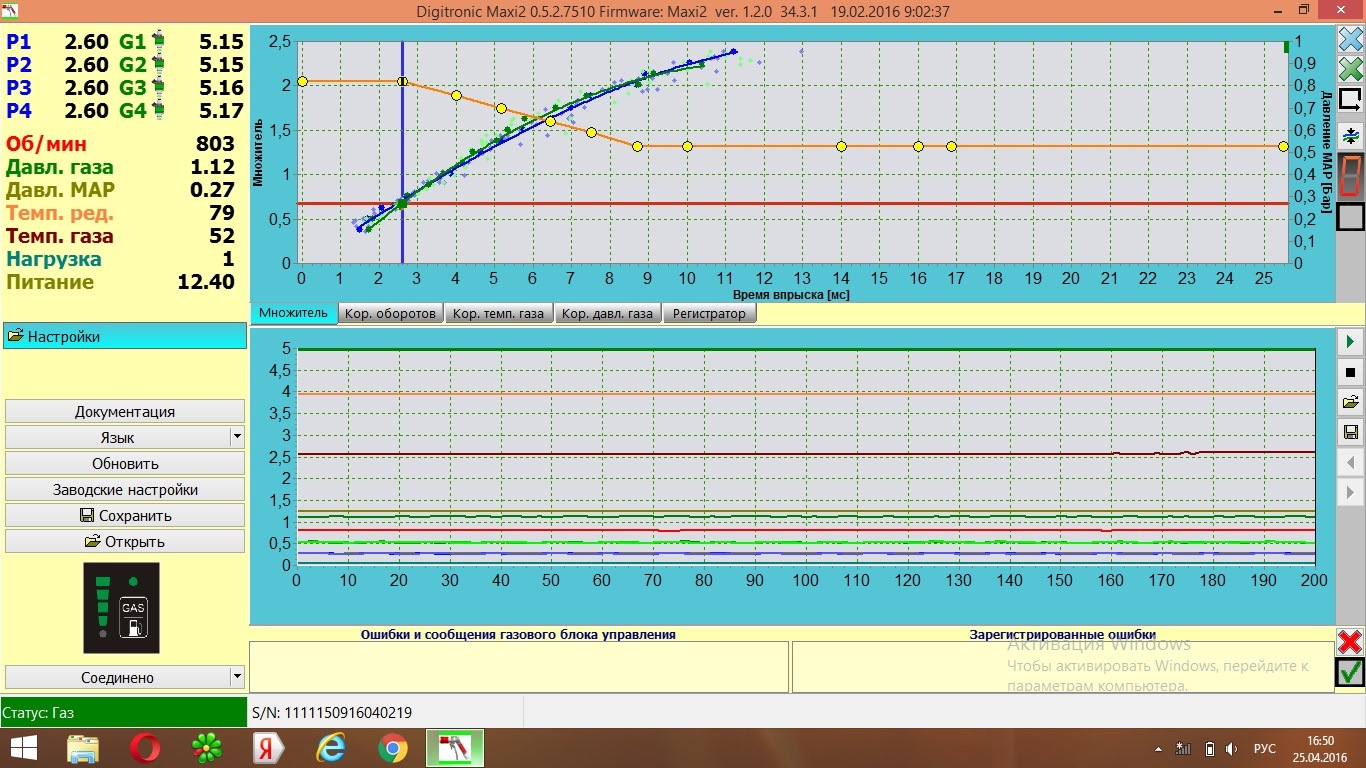
Task: Save recorder log with floppy disk icon
Action: [1350, 432]
